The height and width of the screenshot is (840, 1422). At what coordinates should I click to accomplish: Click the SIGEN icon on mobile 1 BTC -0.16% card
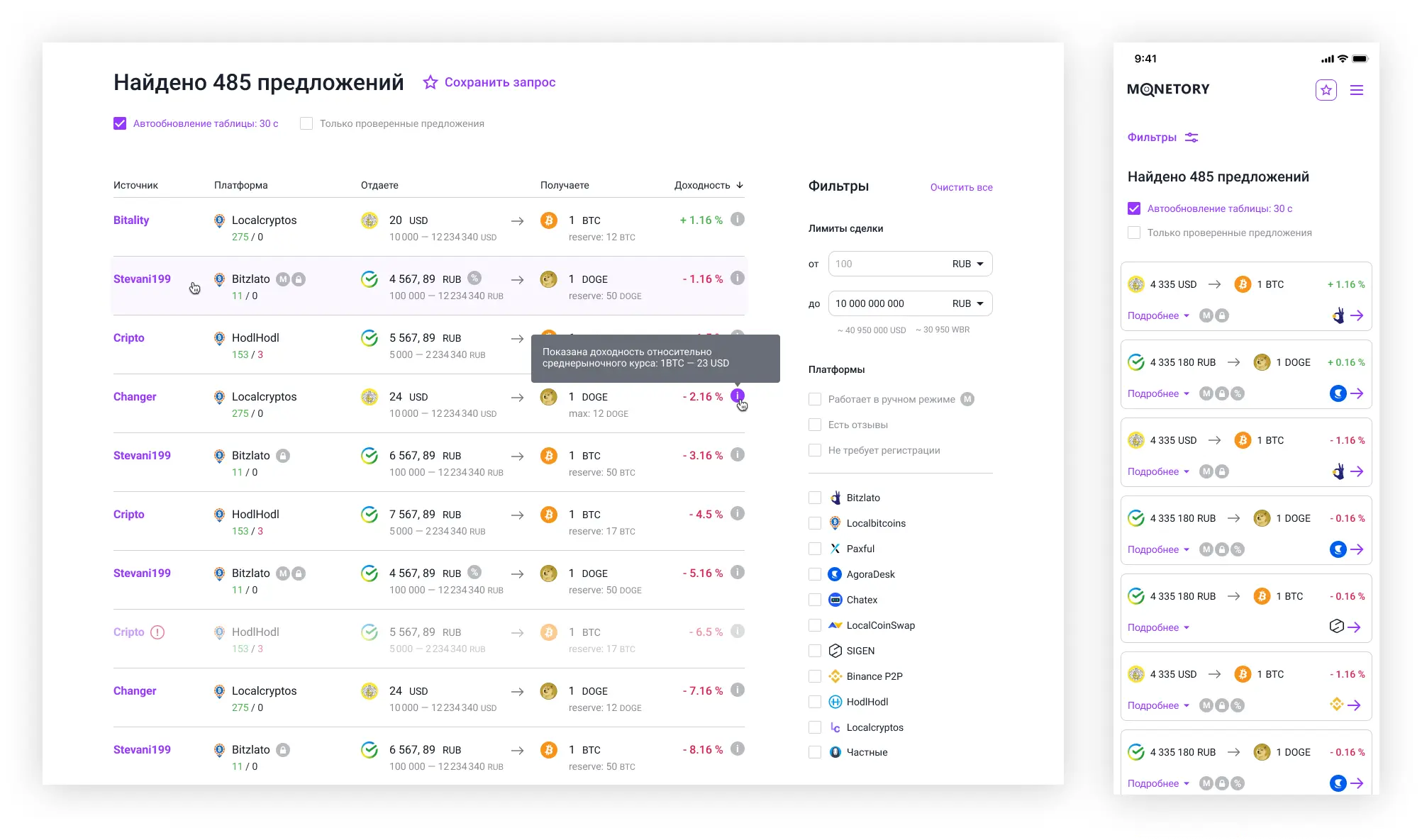pos(1336,627)
